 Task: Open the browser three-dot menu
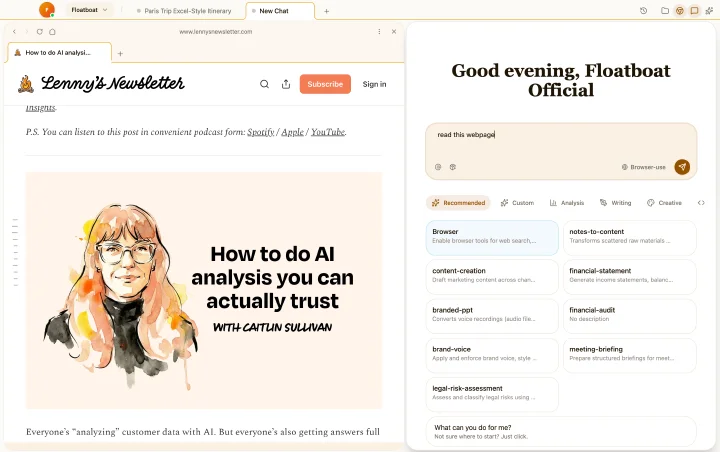click(379, 32)
